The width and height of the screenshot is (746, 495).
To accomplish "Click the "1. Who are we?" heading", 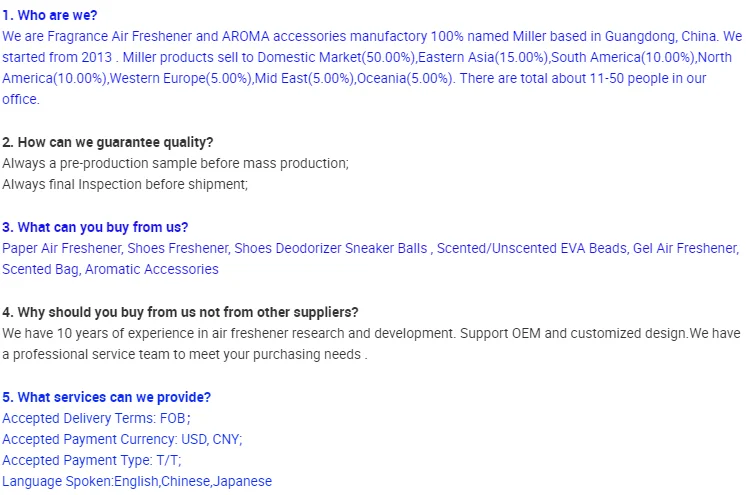I will [50, 15].
